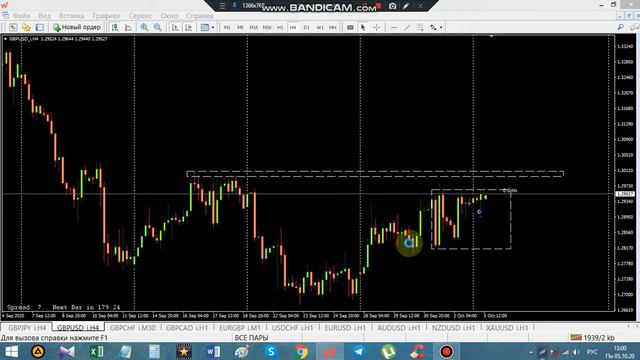
Task: Open a new chart window icon
Action: coord(13,27)
